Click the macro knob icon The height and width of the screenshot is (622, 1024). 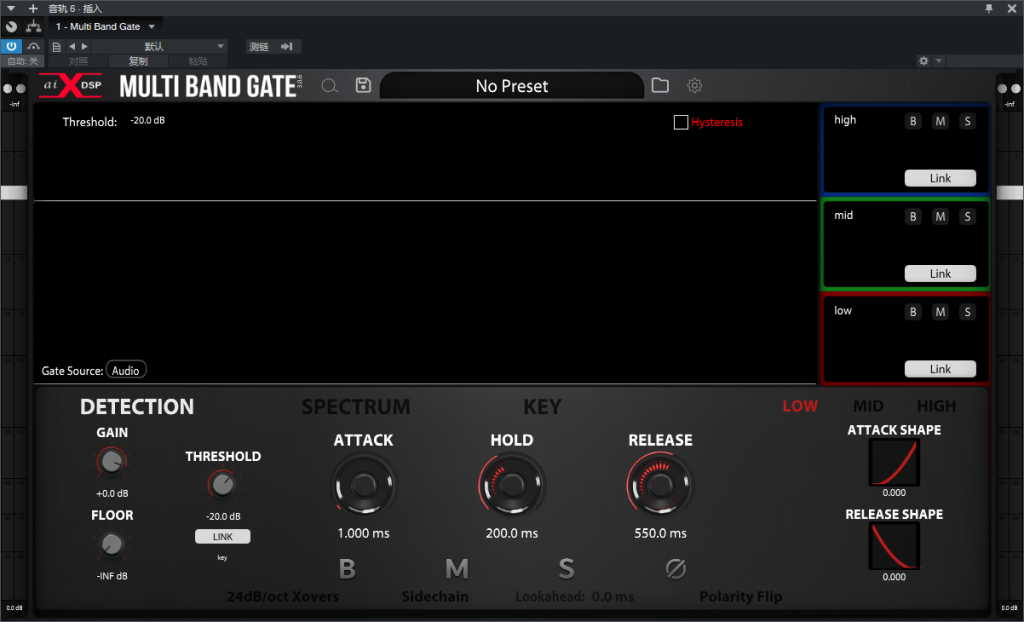click(11, 27)
